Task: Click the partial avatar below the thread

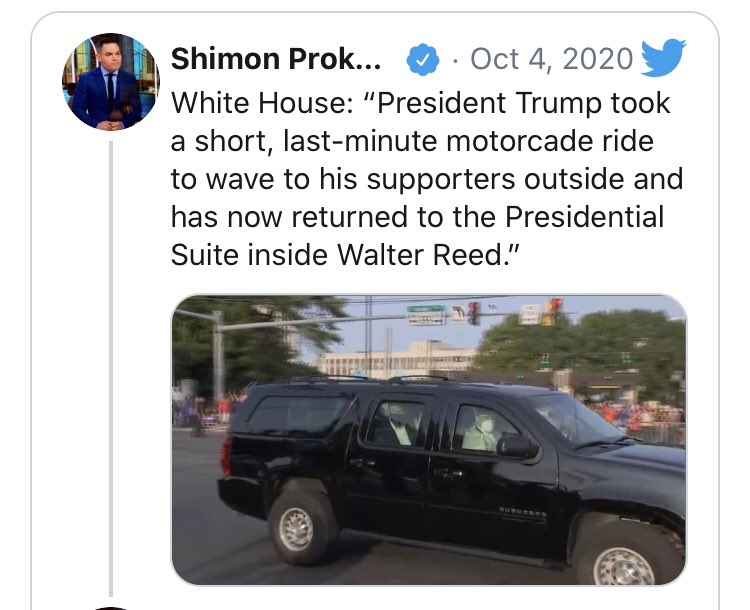Action: tap(111, 608)
